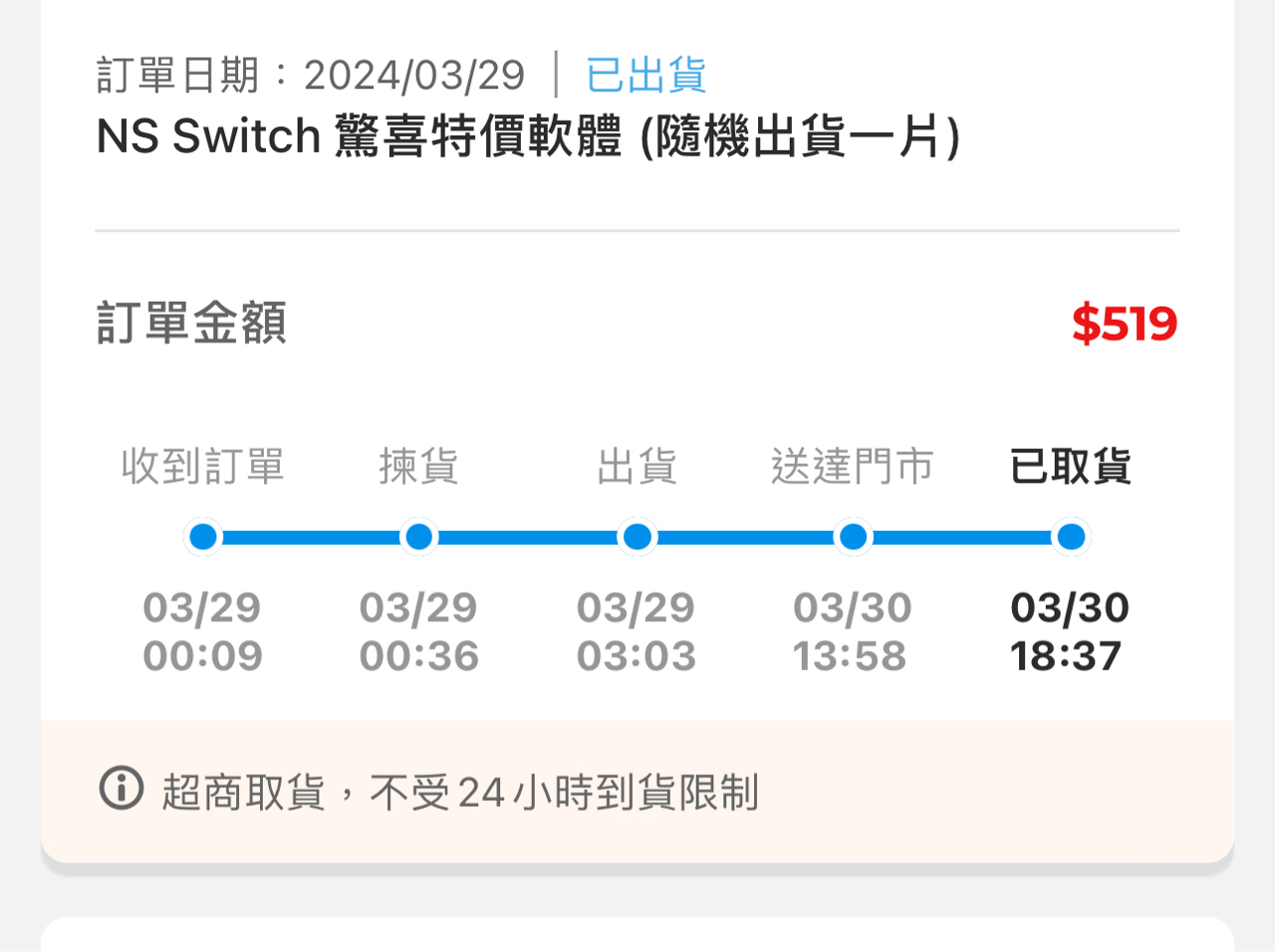Tap the 已取貨 step label
This screenshot has width=1275, height=952.
[1071, 465]
